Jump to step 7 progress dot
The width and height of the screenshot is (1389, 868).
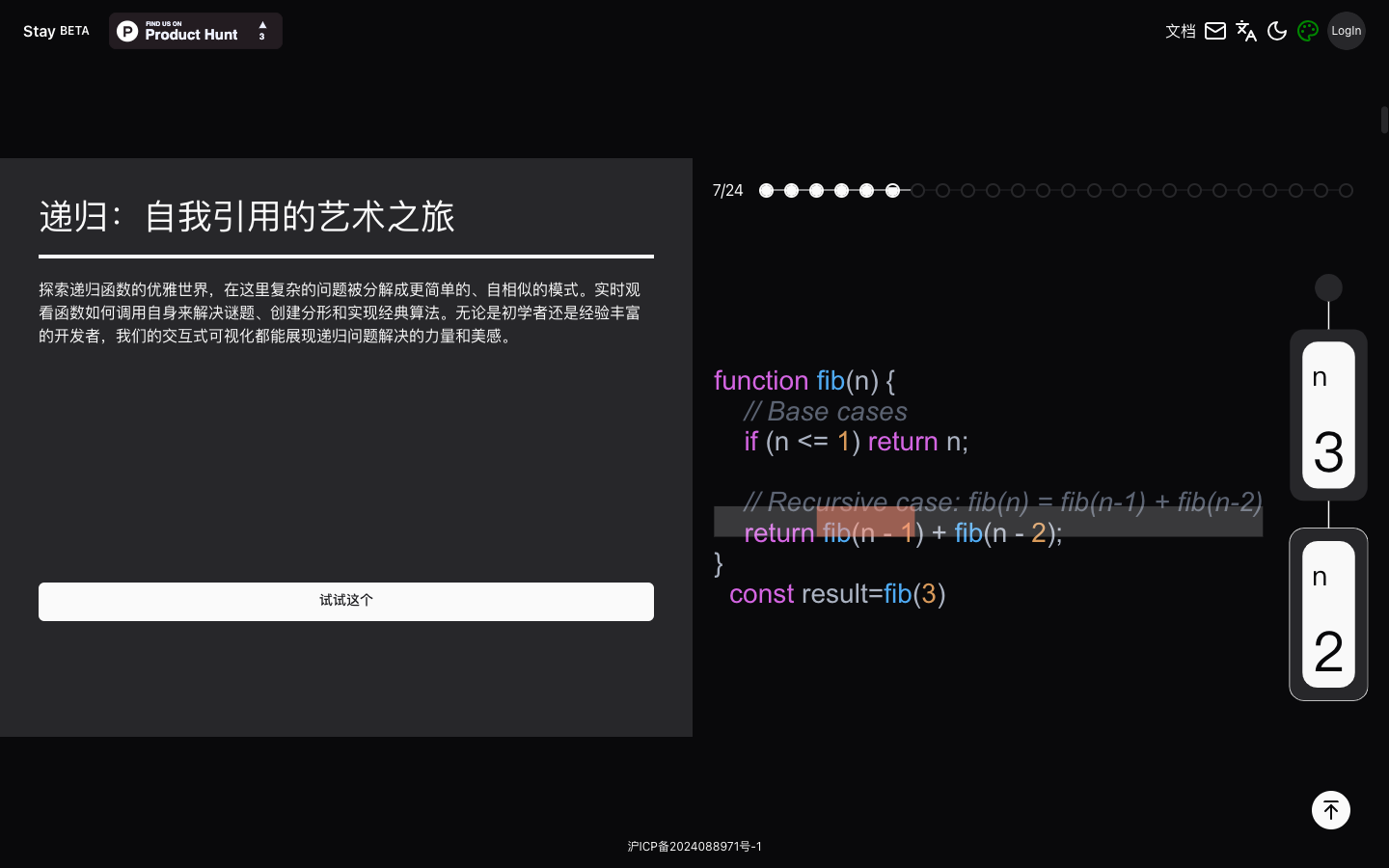(x=917, y=191)
